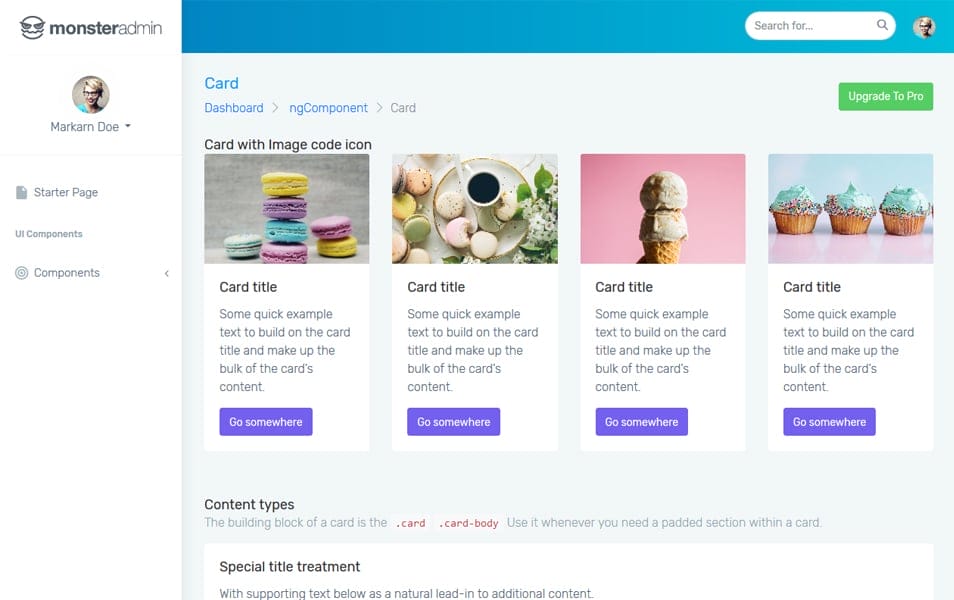Viewport: 954px width, 600px height.
Task: Open the top-right user avatar
Action: coord(924,27)
